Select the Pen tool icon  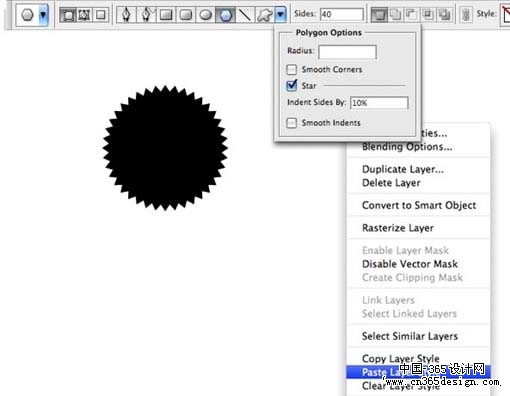pyautogui.click(x=126, y=15)
